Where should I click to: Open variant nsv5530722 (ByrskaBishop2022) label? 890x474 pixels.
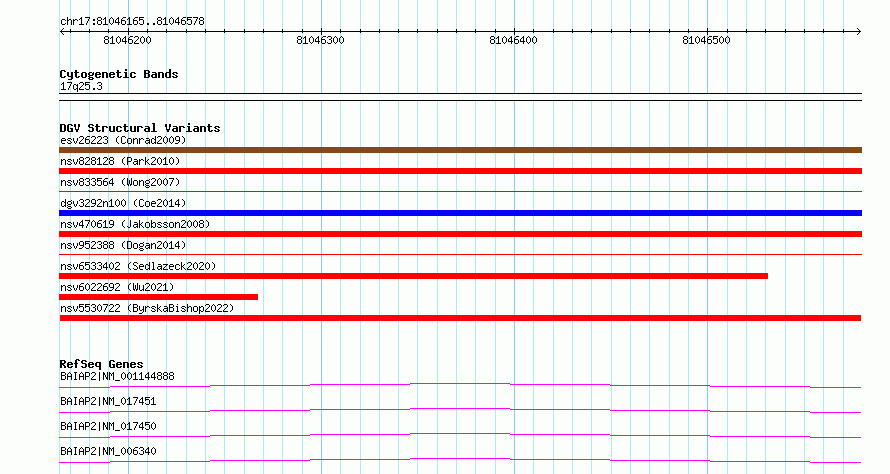pos(147,308)
